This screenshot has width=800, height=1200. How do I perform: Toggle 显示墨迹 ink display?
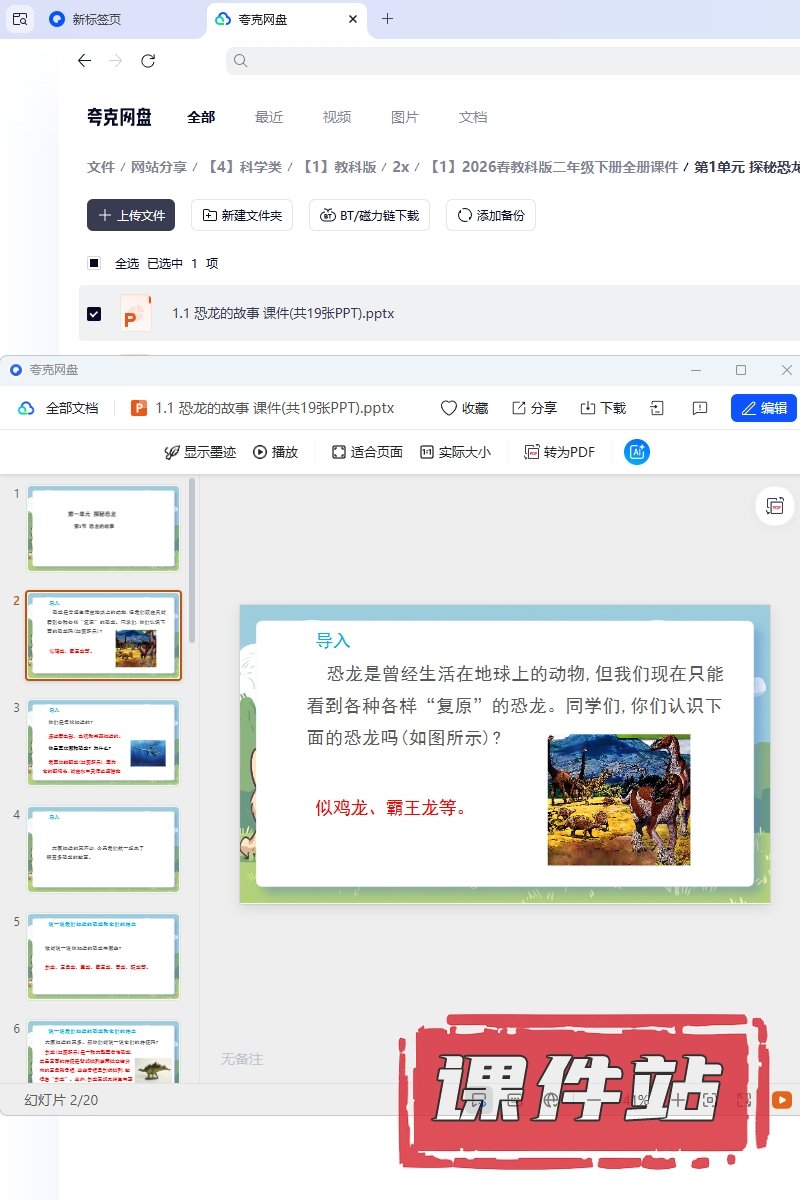click(x=200, y=452)
